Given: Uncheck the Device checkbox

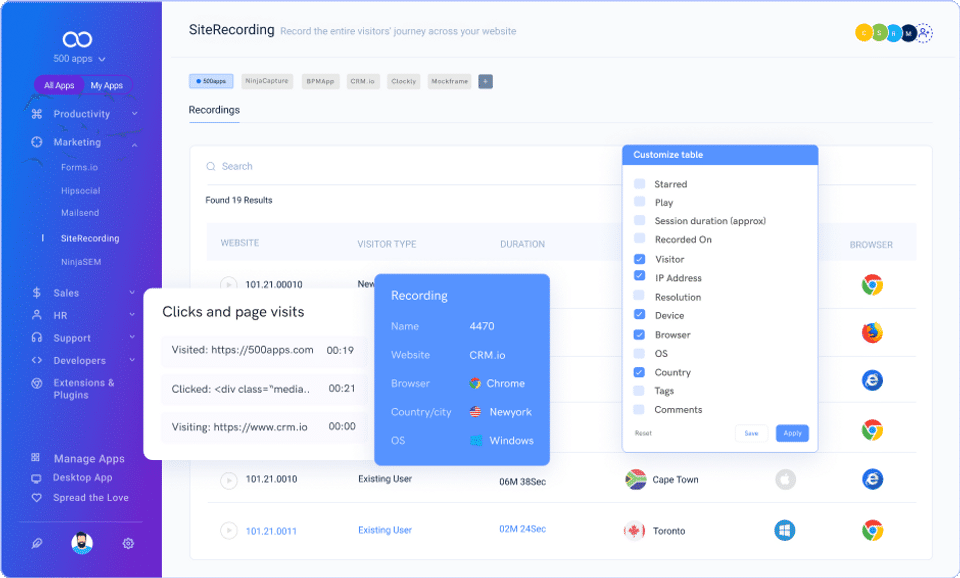Looking at the screenshot, I should [x=639, y=314].
